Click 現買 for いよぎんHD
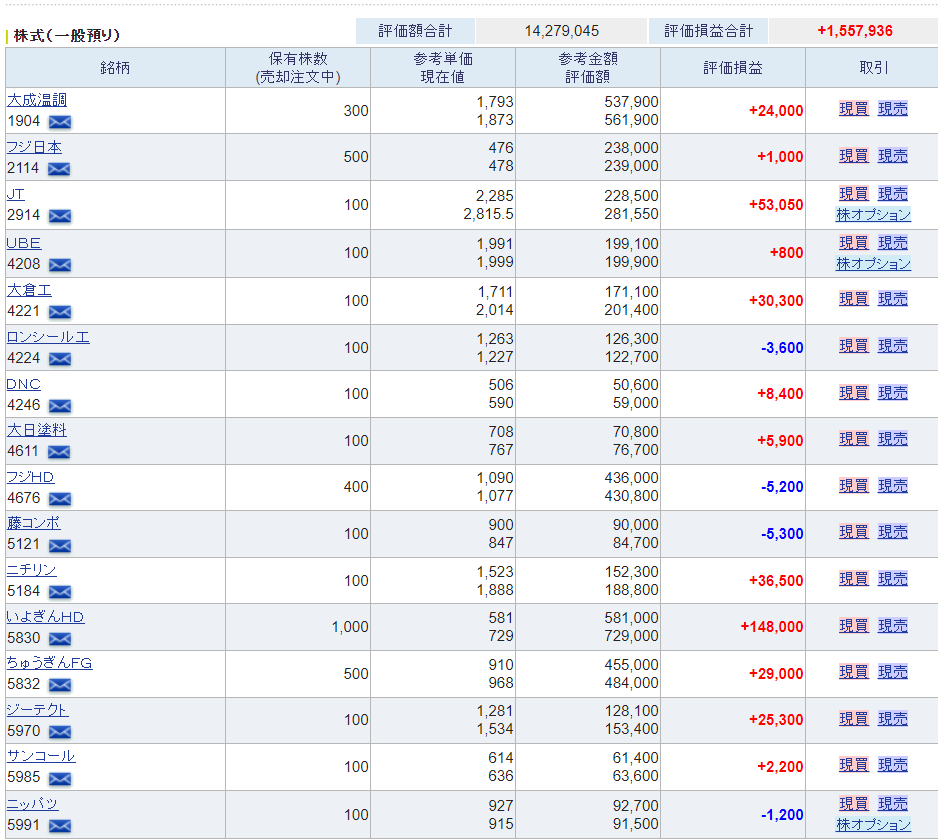 [x=854, y=626]
